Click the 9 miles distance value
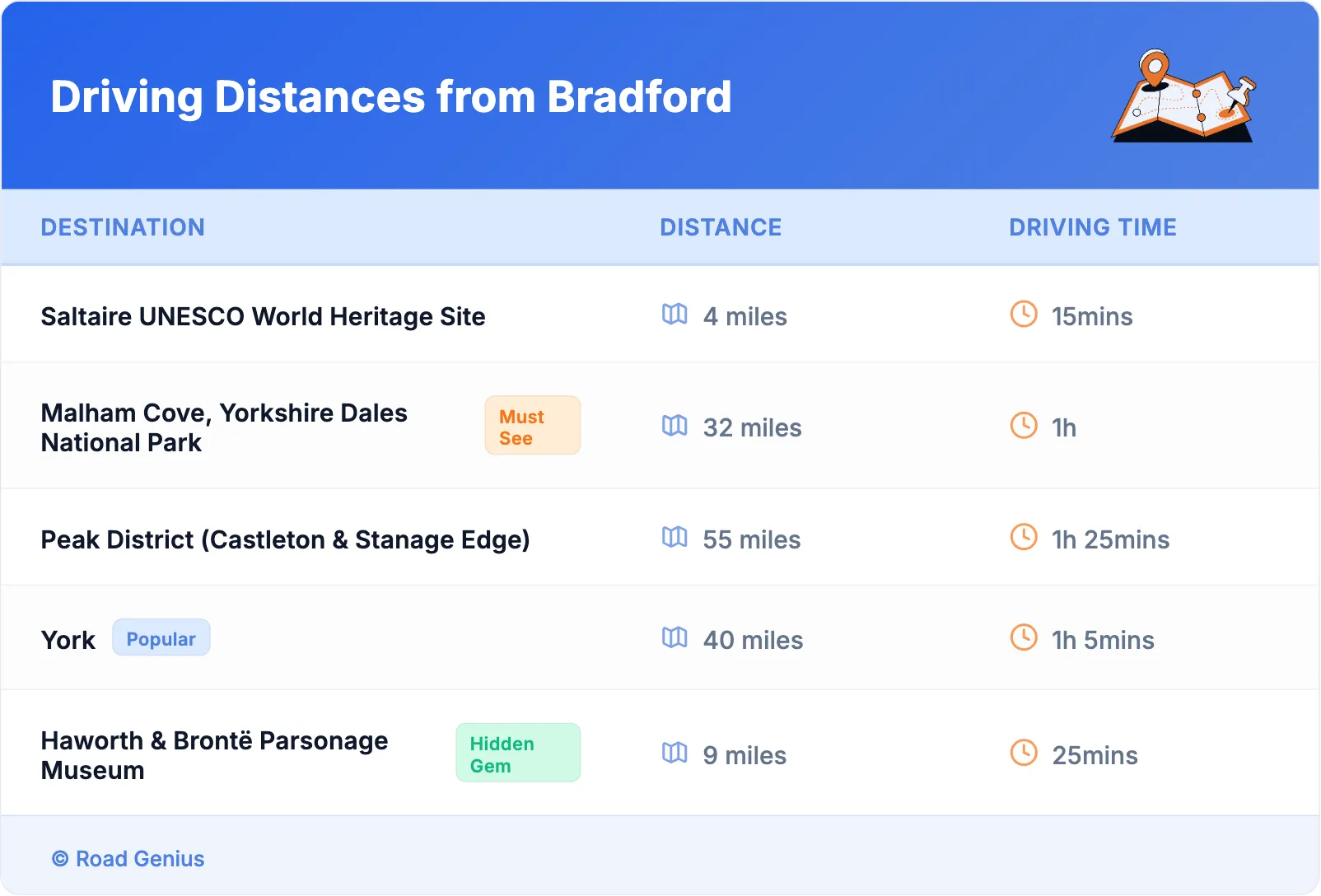The height and width of the screenshot is (896, 1321). tap(745, 756)
